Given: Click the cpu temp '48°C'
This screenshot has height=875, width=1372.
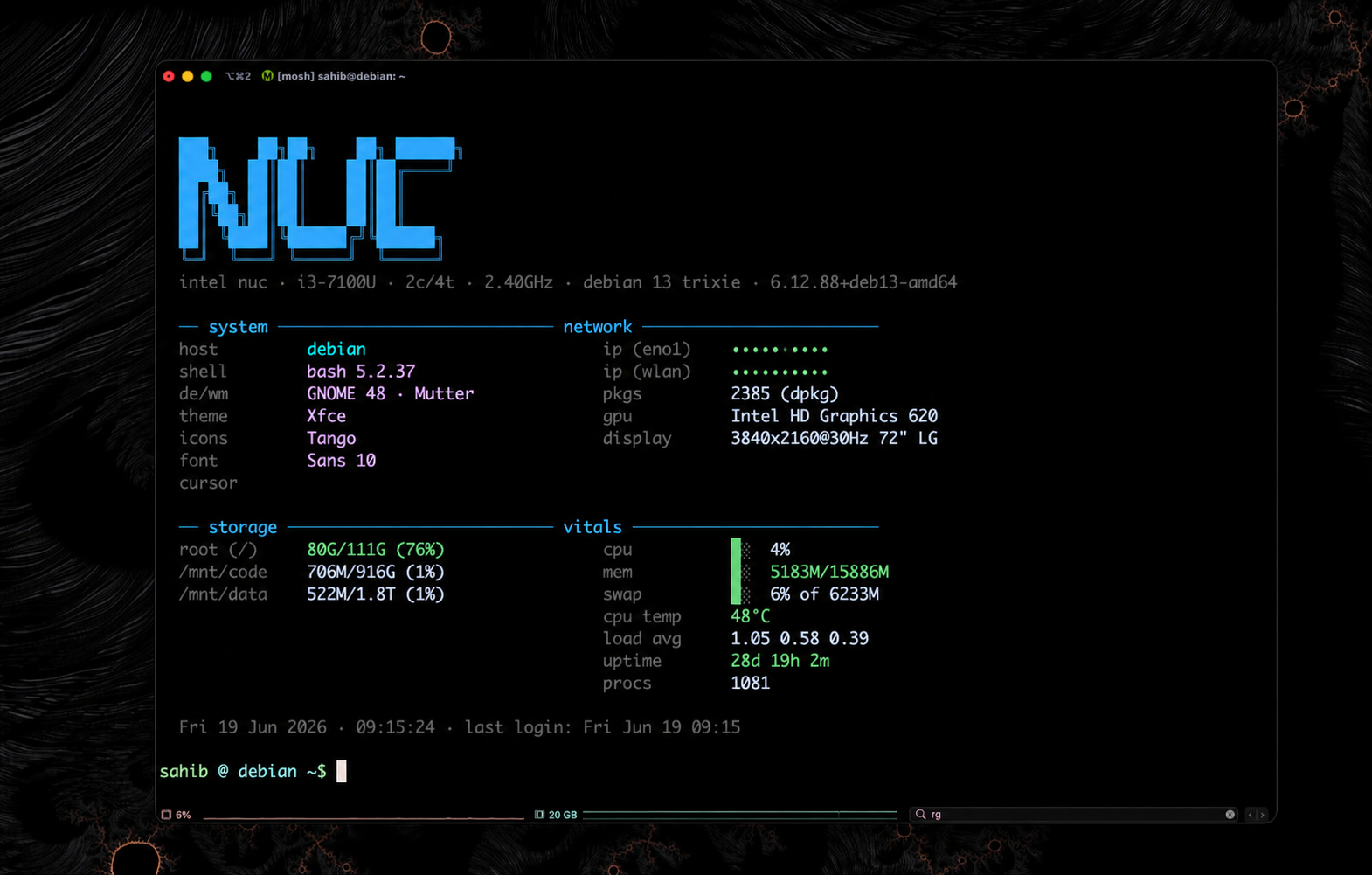Looking at the screenshot, I should pos(751,616).
